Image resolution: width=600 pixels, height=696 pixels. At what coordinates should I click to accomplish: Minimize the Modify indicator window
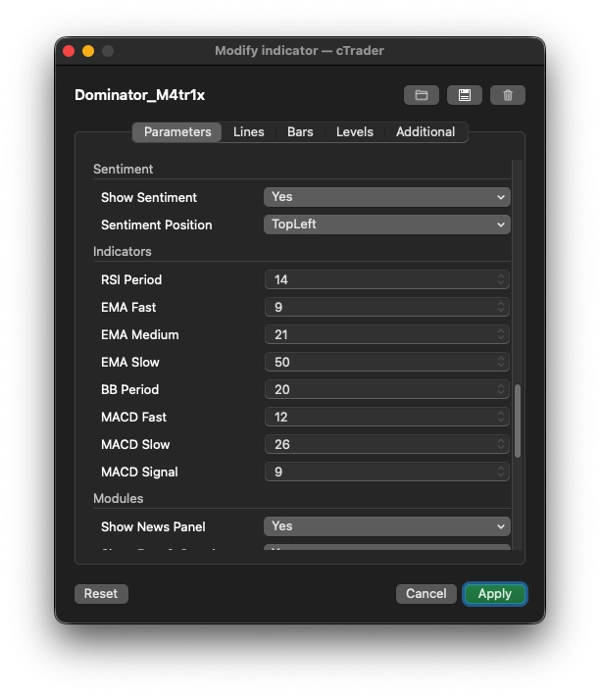pos(88,51)
